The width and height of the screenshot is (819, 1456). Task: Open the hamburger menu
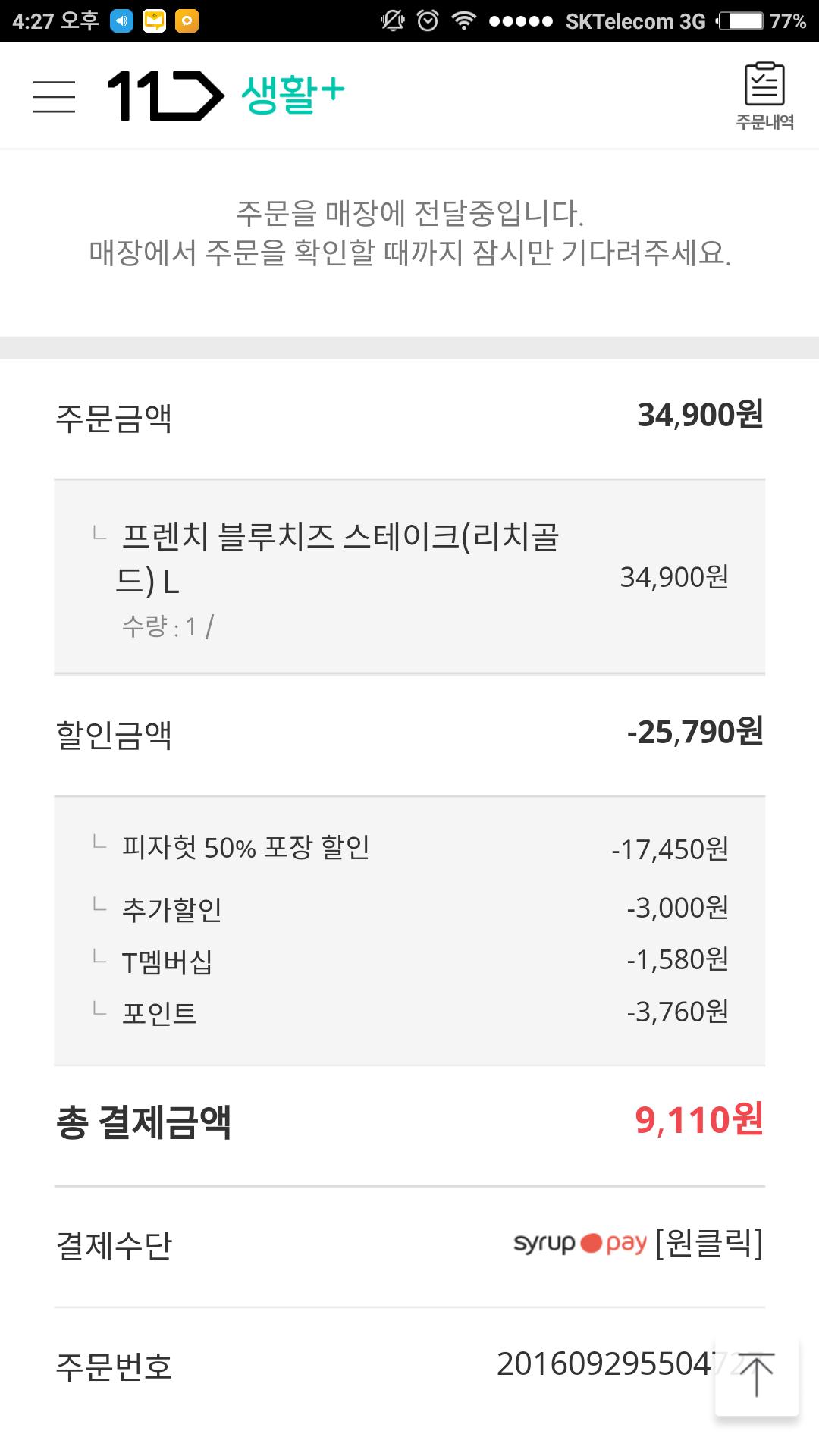[54, 96]
